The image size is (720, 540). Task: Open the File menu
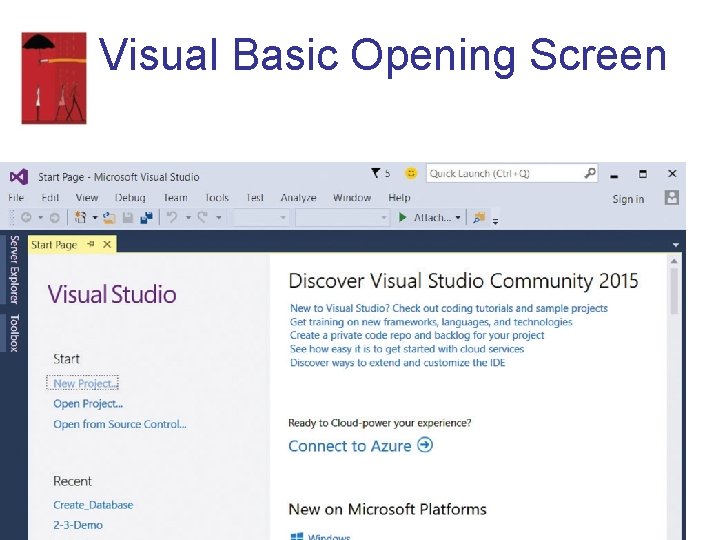pyautogui.click(x=16, y=197)
